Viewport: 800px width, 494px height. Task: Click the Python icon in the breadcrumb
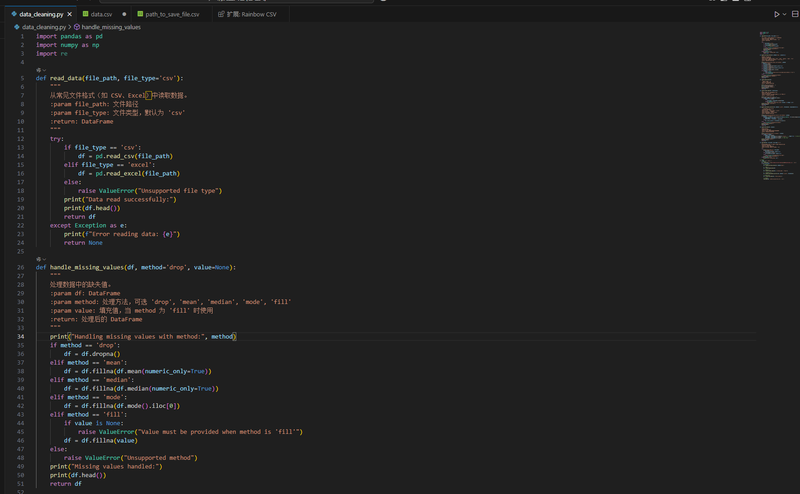coord(17,27)
